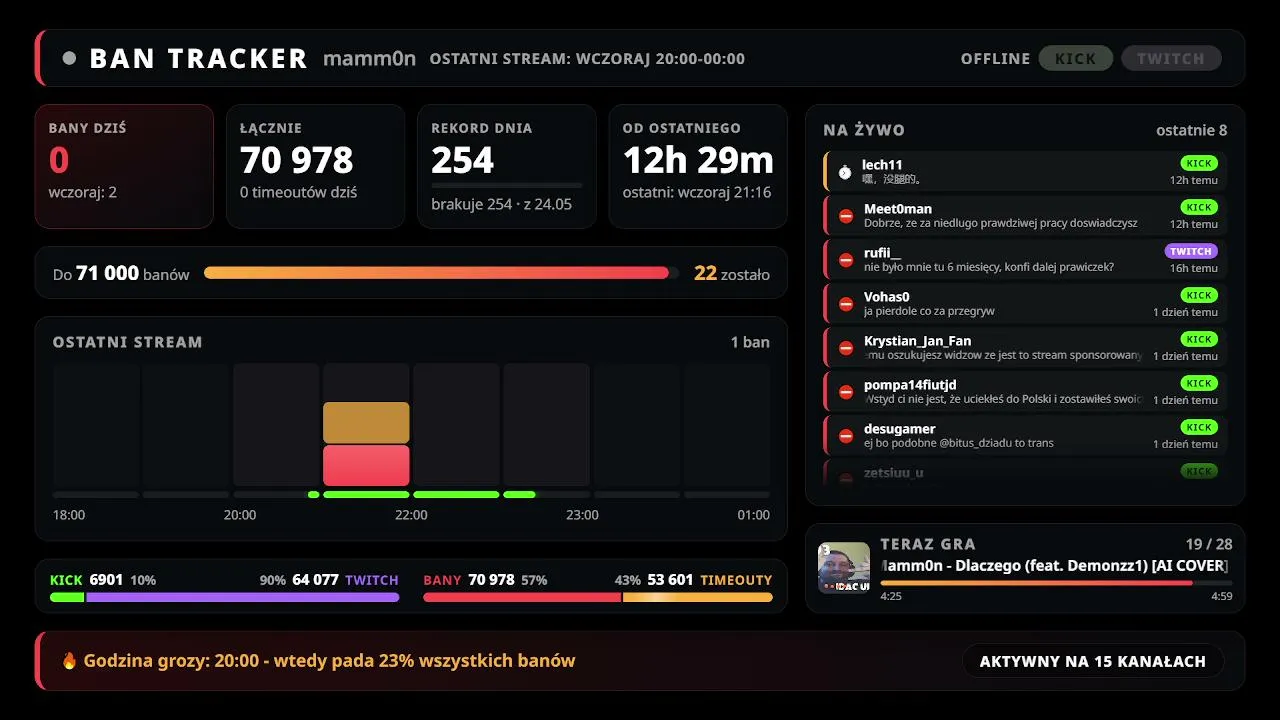
Task: Click the '6901' KICK value
Action: 106,580
